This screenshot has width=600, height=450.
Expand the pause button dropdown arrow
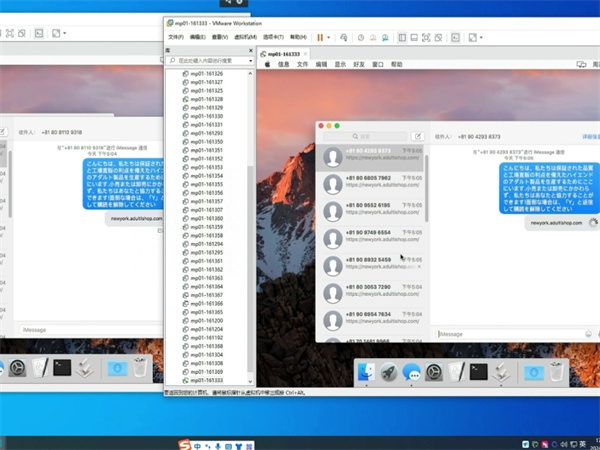pyautogui.click(x=330, y=37)
